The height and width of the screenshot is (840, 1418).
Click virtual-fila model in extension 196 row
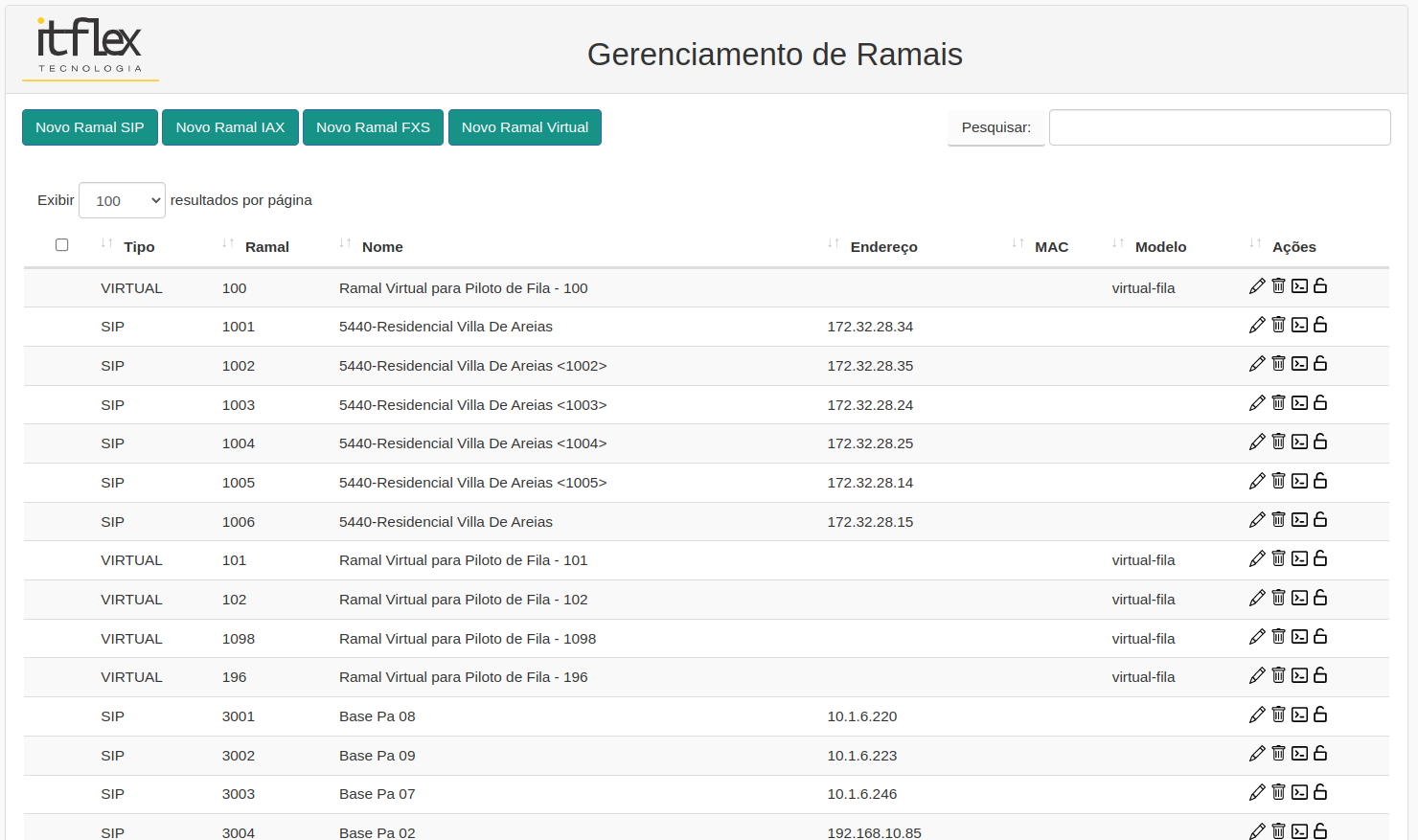(1143, 677)
